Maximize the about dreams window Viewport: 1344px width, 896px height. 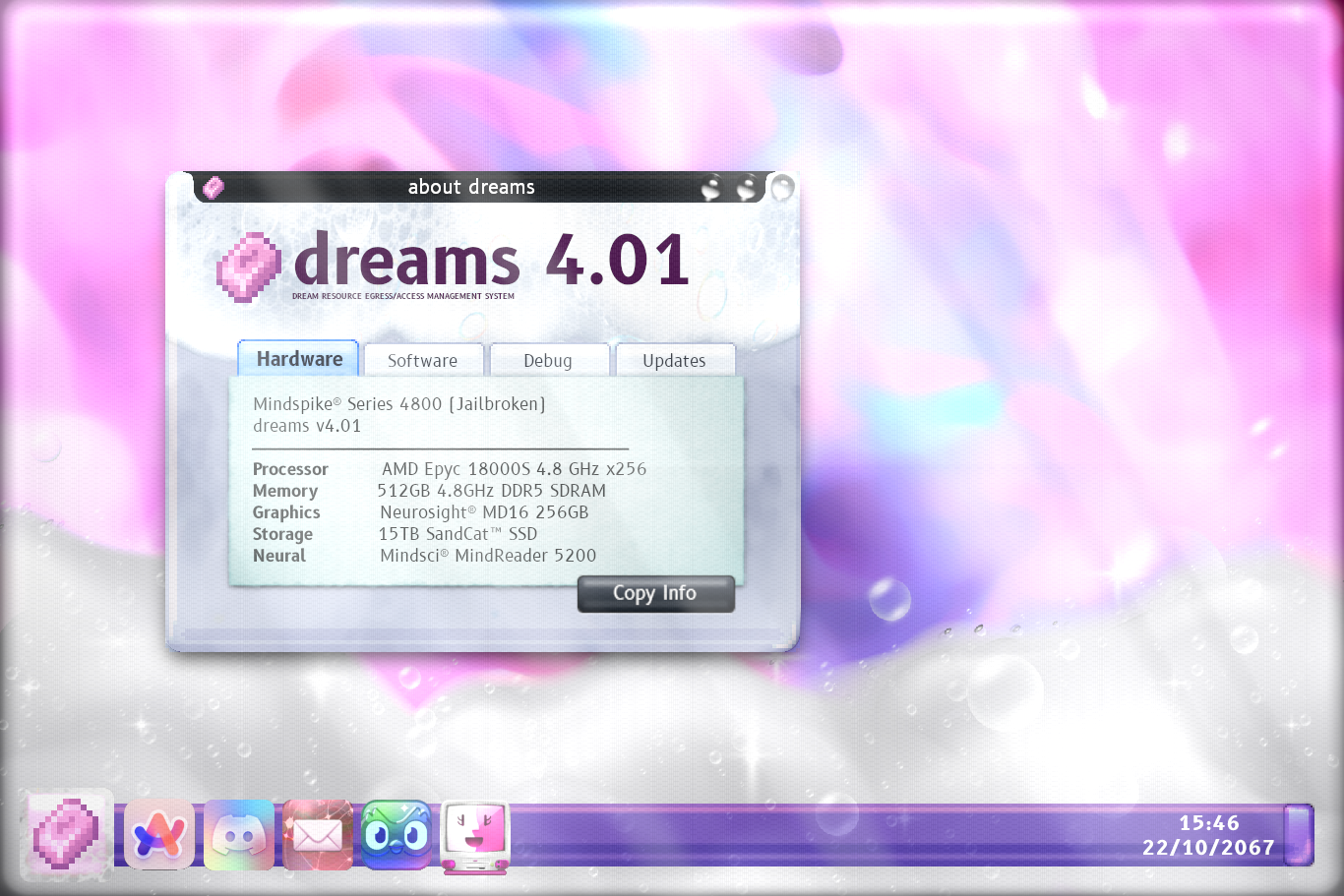coord(747,187)
